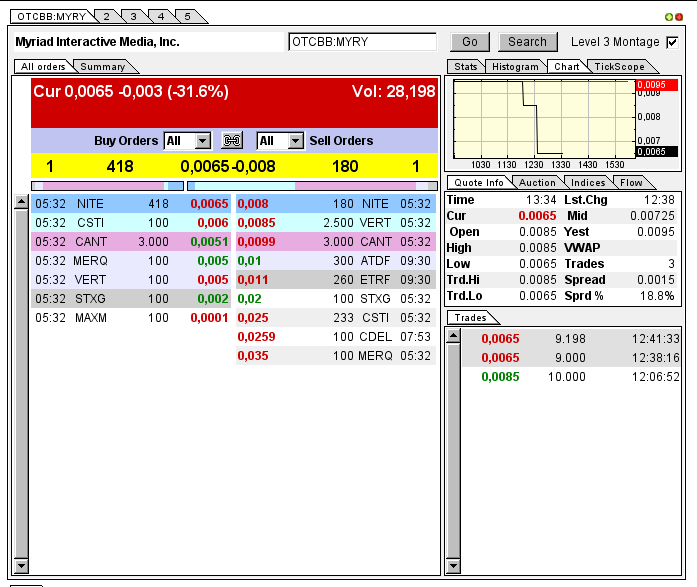Click the Mid value 0.00725
This screenshot has height=587, width=697.
pyautogui.click(x=652, y=216)
